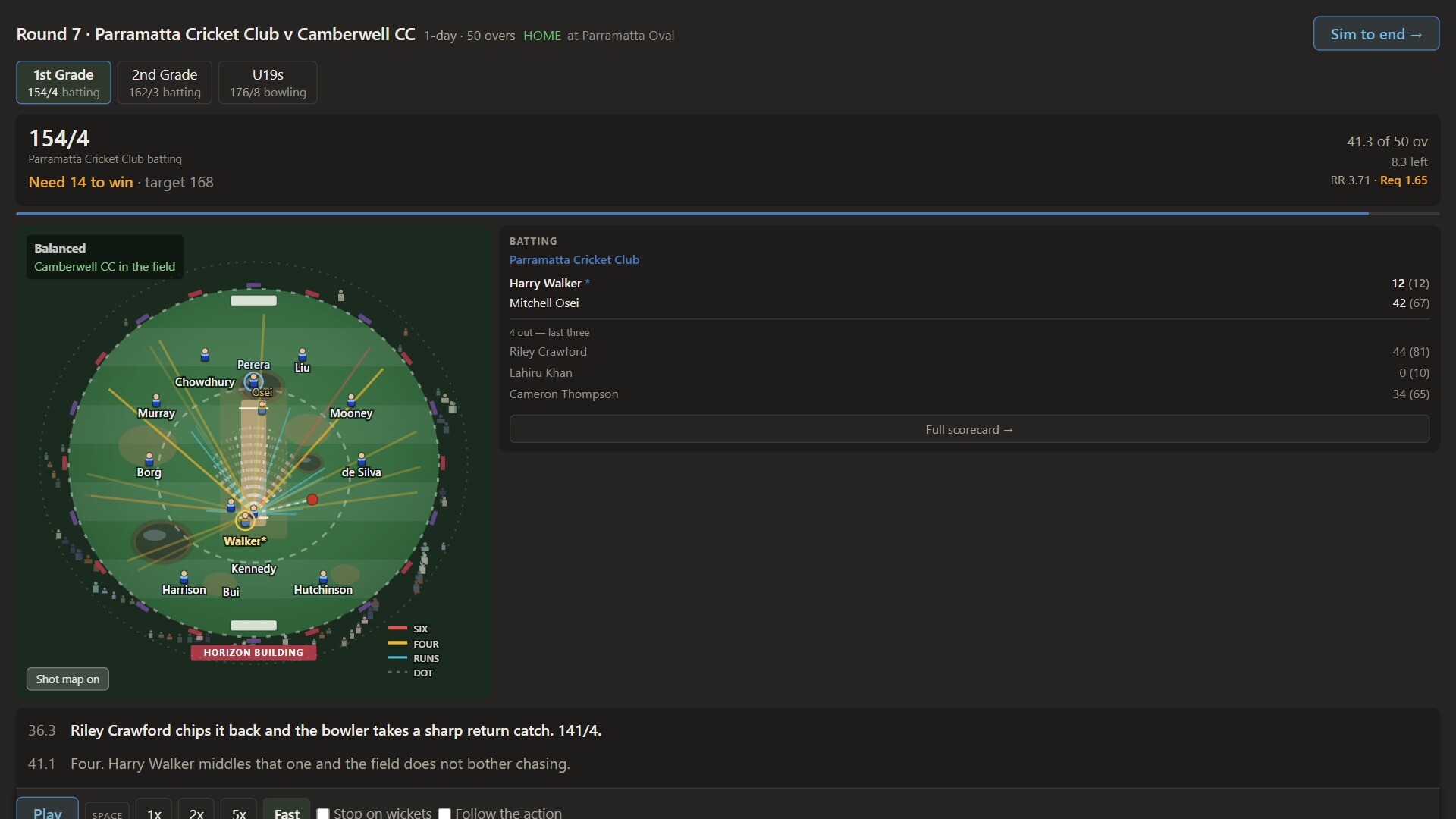Click the FOUR legend colour swatch

point(398,643)
